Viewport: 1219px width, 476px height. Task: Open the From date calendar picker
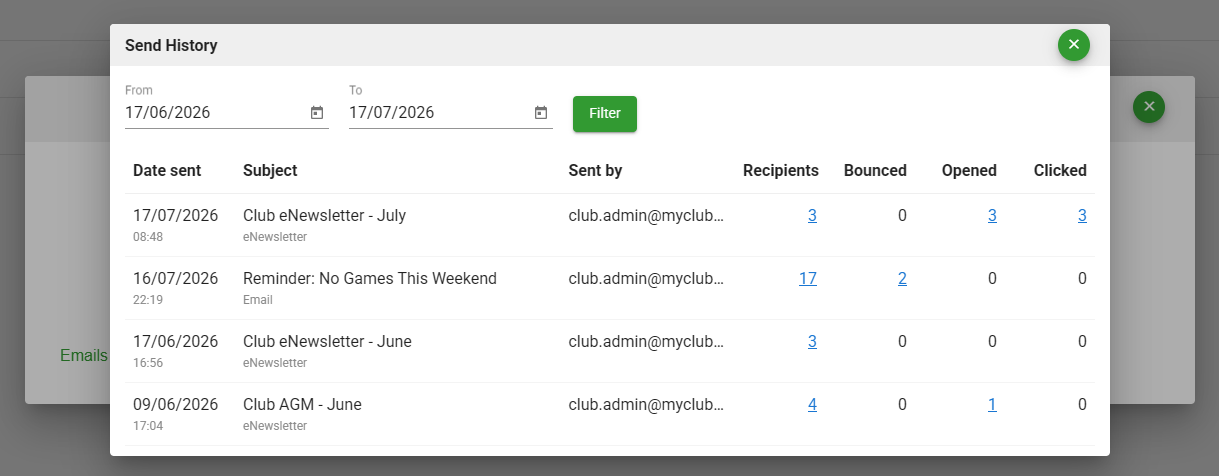point(317,113)
